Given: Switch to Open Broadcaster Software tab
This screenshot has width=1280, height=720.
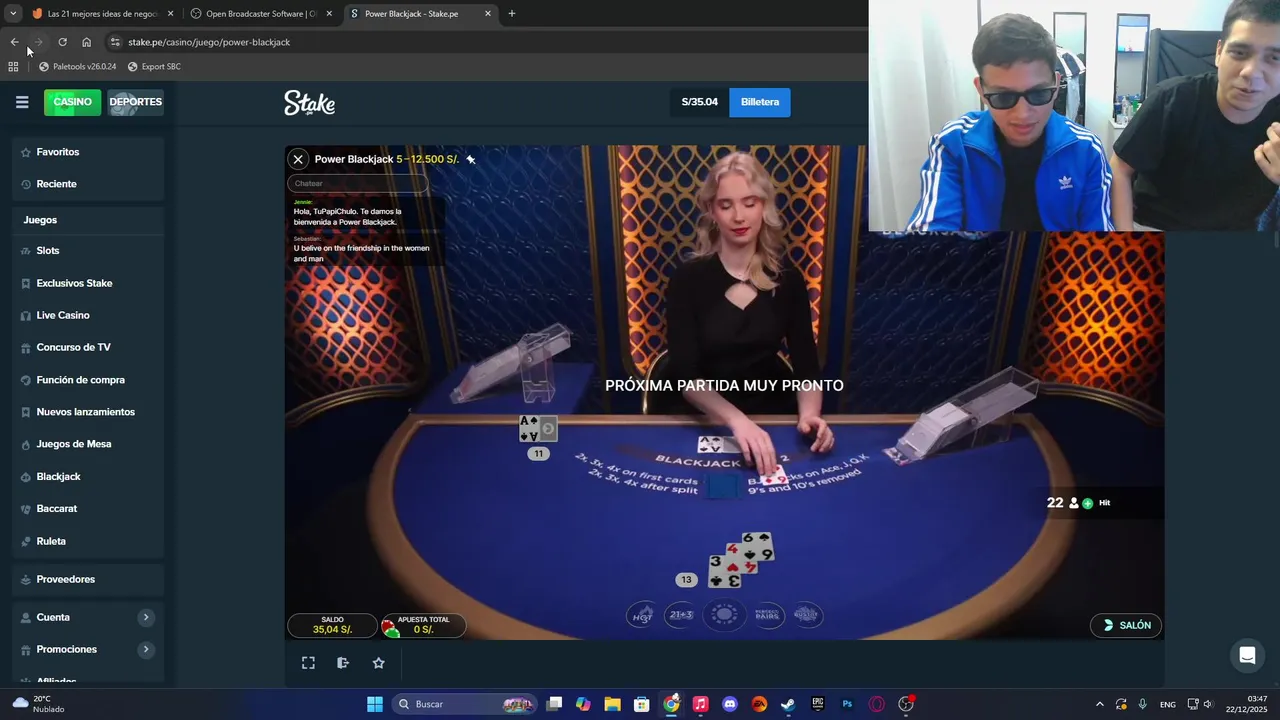Looking at the screenshot, I should (261, 14).
